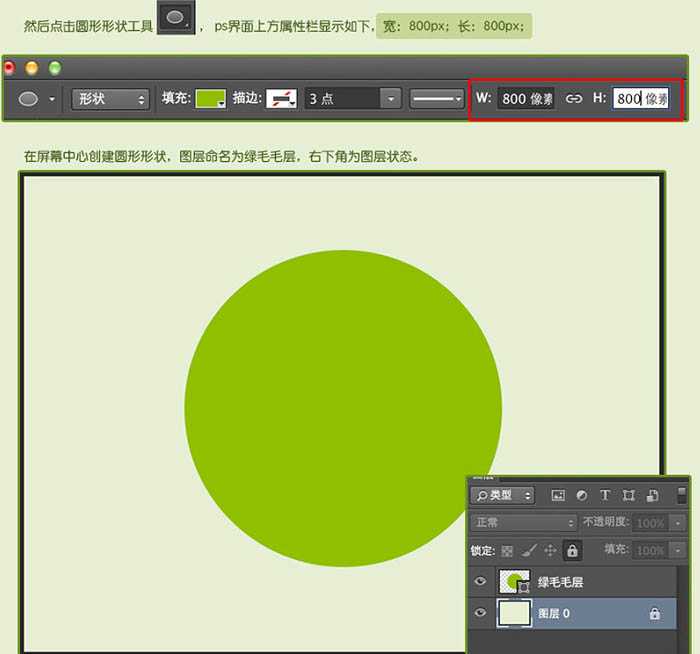Screen dimensions: 700x654
Task: Open the 类型 layer filter type dropdown
Action: click(503, 495)
